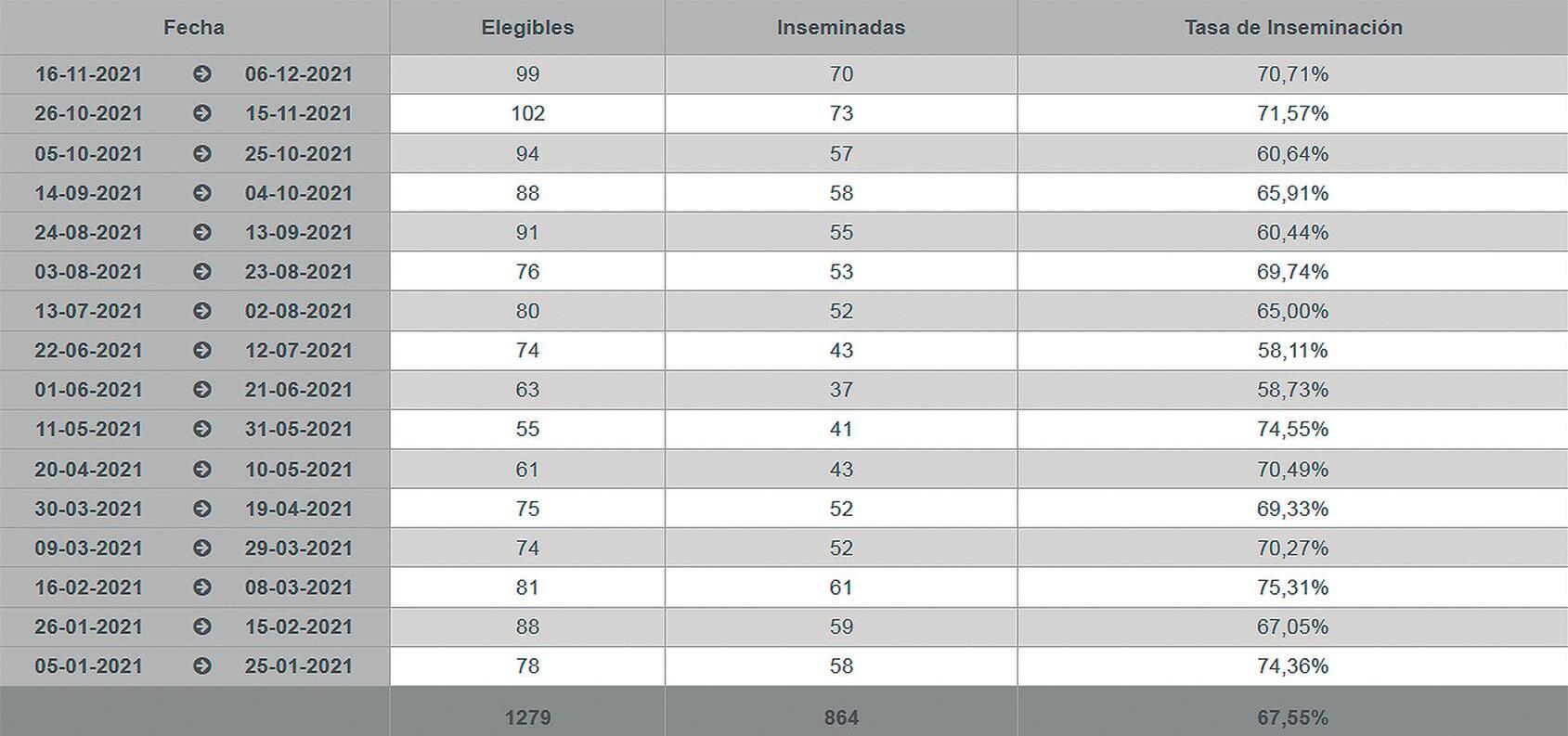Click arrow icon in 24-08-2021 row
This screenshot has height=736, width=1568.
pyautogui.click(x=202, y=232)
